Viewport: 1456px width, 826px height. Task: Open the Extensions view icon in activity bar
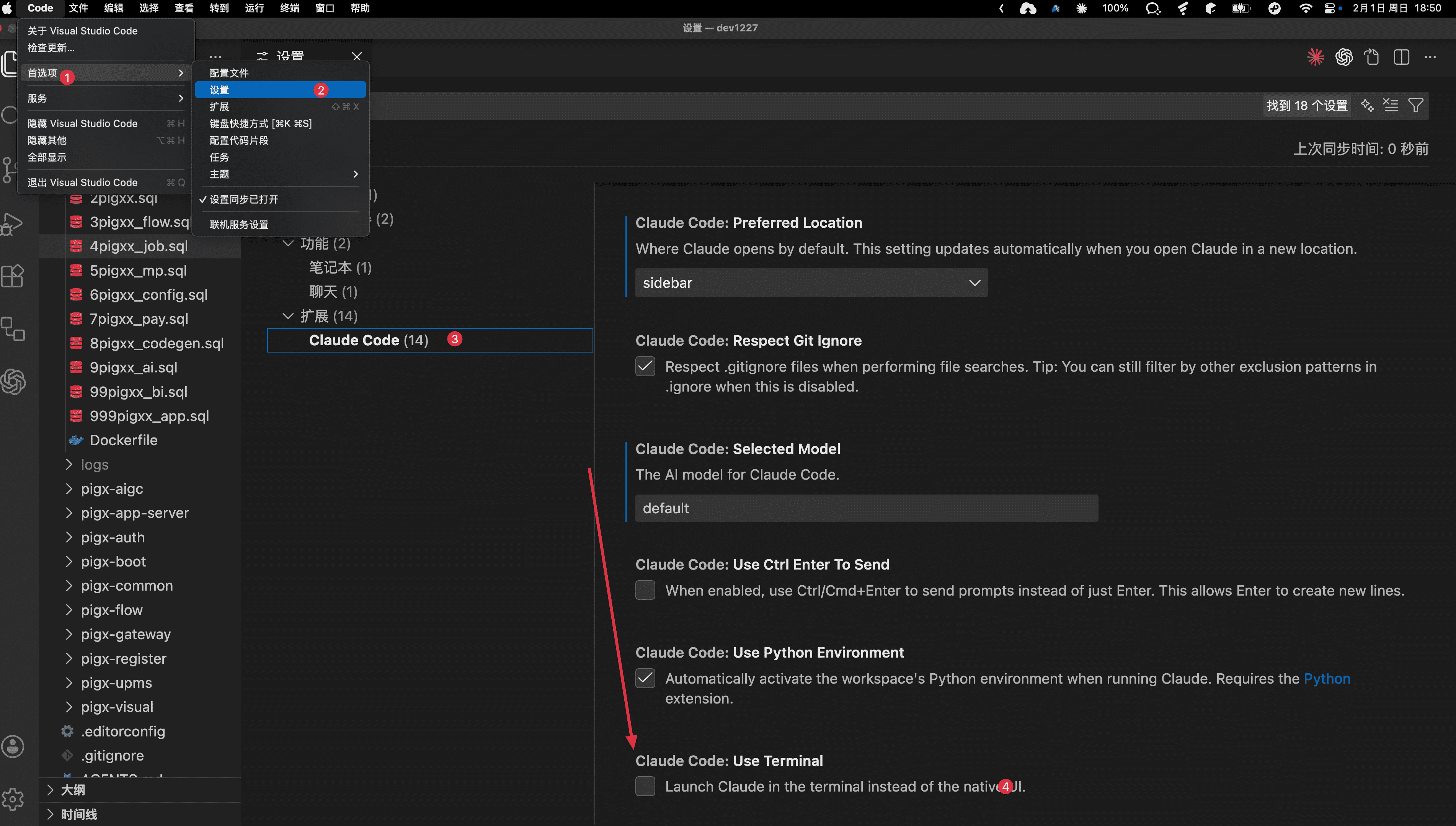13,276
